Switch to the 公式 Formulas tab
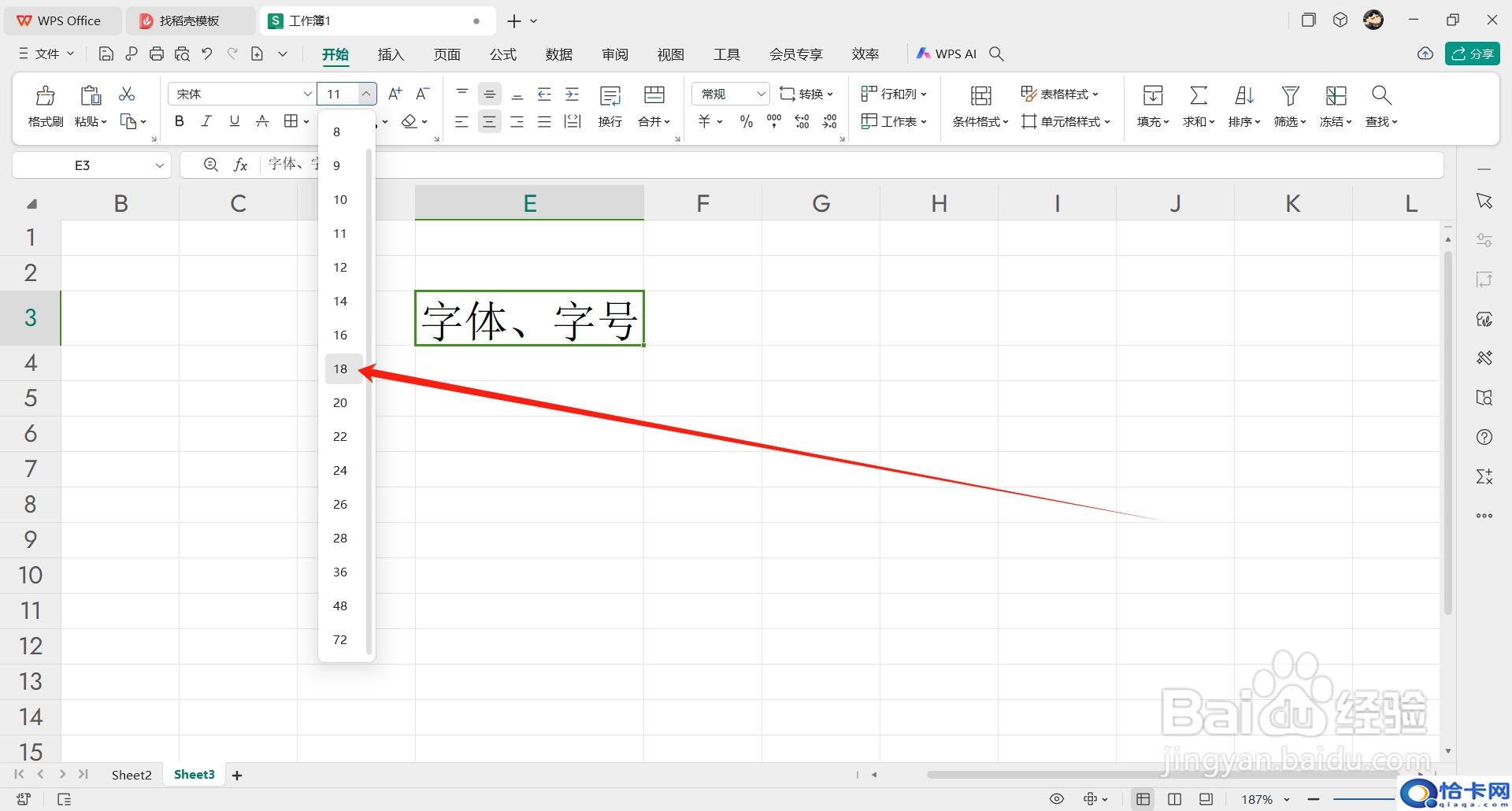Viewport: 1512px width, 811px height. [x=502, y=54]
